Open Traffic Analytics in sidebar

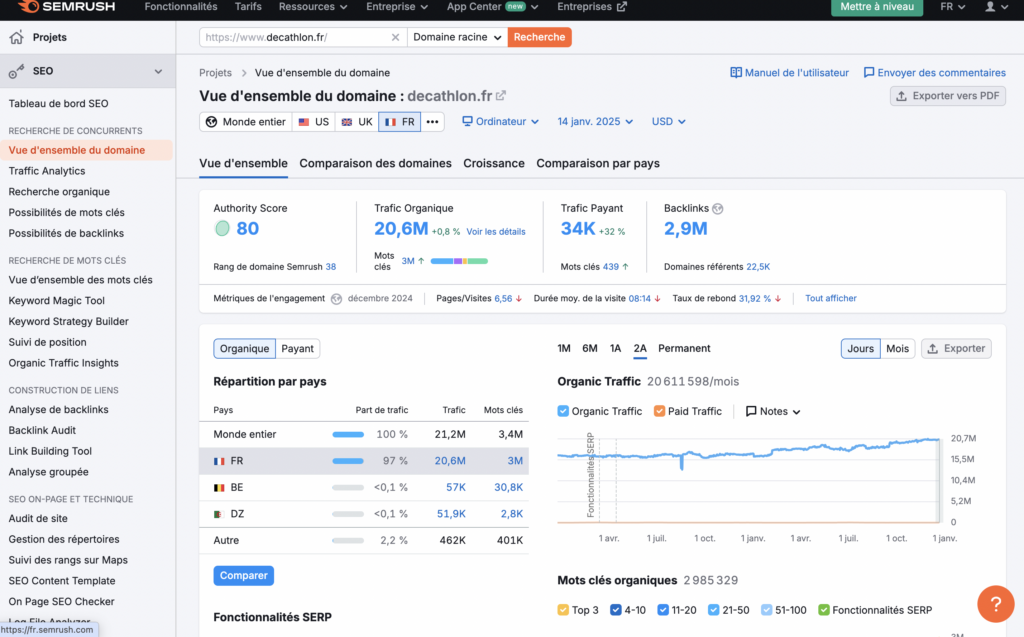47,171
